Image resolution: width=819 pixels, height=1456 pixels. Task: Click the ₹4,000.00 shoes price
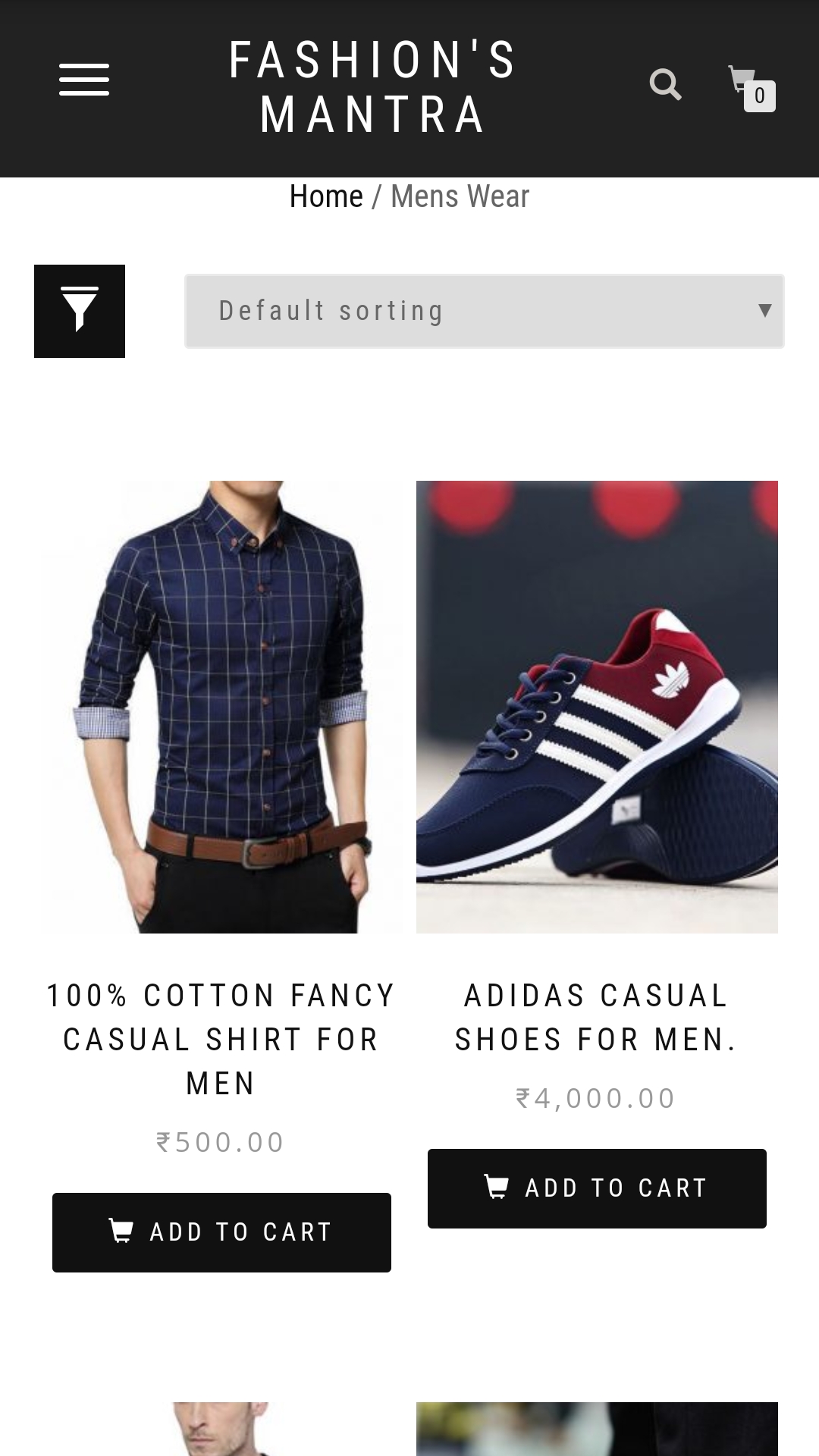coord(595,1098)
